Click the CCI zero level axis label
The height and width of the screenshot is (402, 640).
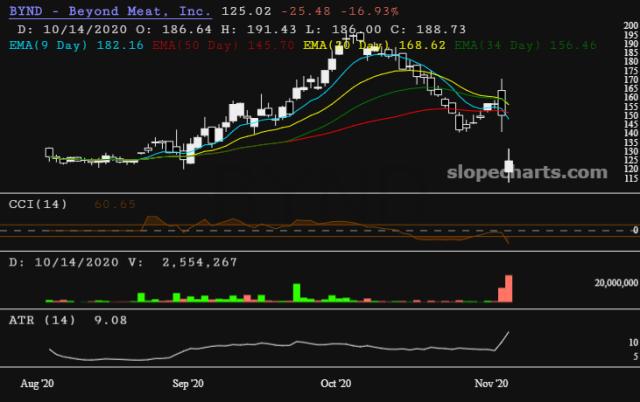(633, 231)
